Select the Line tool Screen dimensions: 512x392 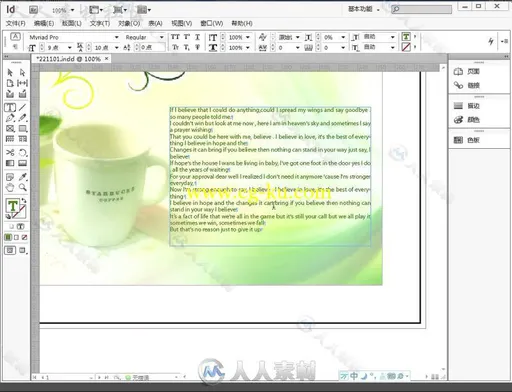(x=22, y=107)
